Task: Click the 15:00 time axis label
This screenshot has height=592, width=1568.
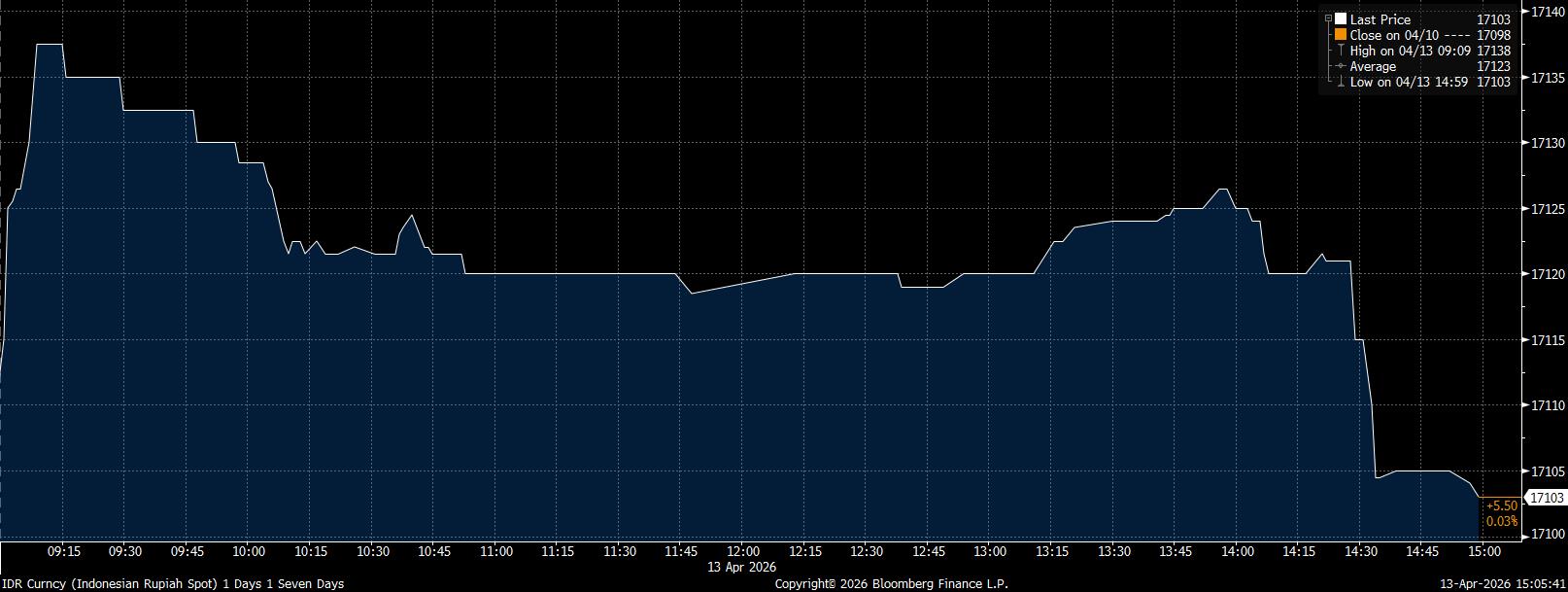Action: click(x=1484, y=552)
